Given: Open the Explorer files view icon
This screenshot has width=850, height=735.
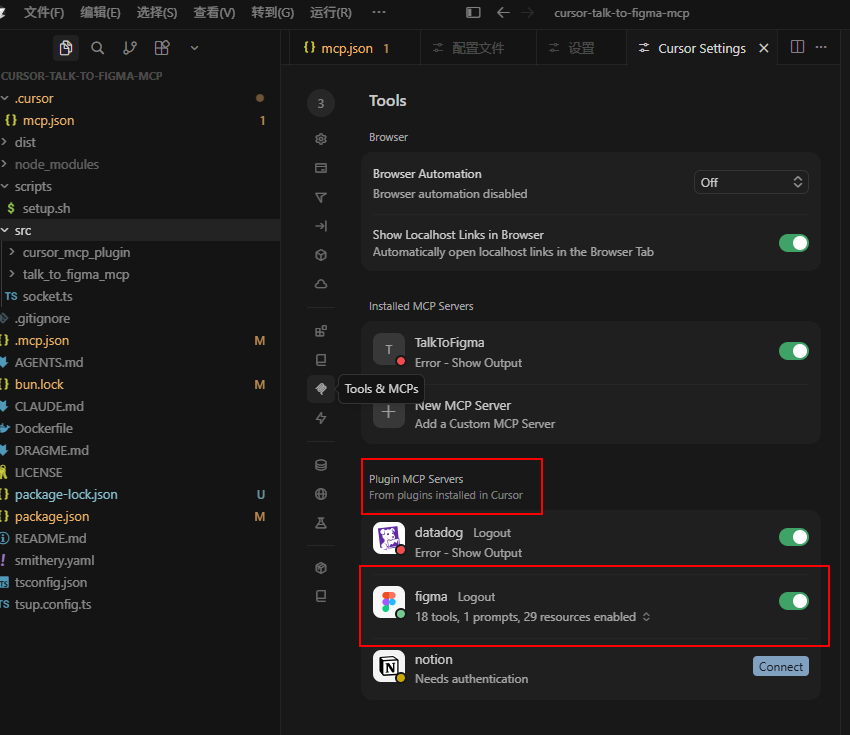Looking at the screenshot, I should click(66, 48).
